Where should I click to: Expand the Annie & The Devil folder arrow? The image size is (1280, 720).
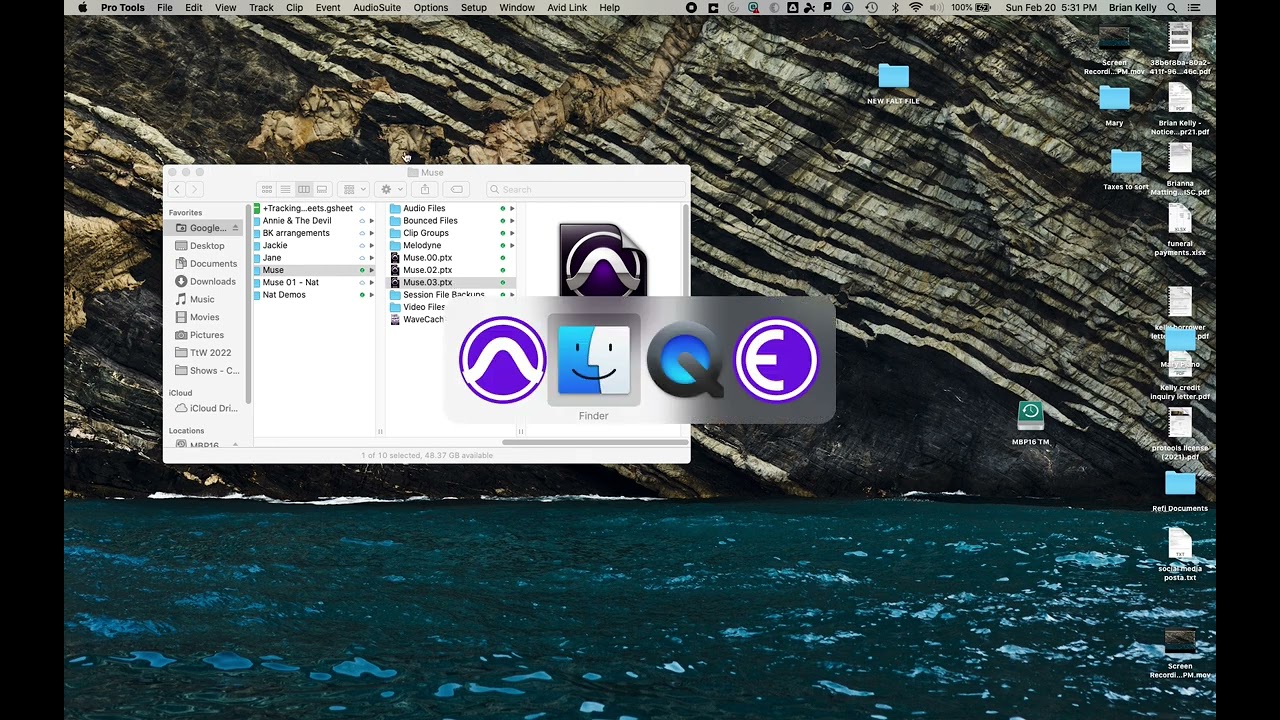point(371,221)
